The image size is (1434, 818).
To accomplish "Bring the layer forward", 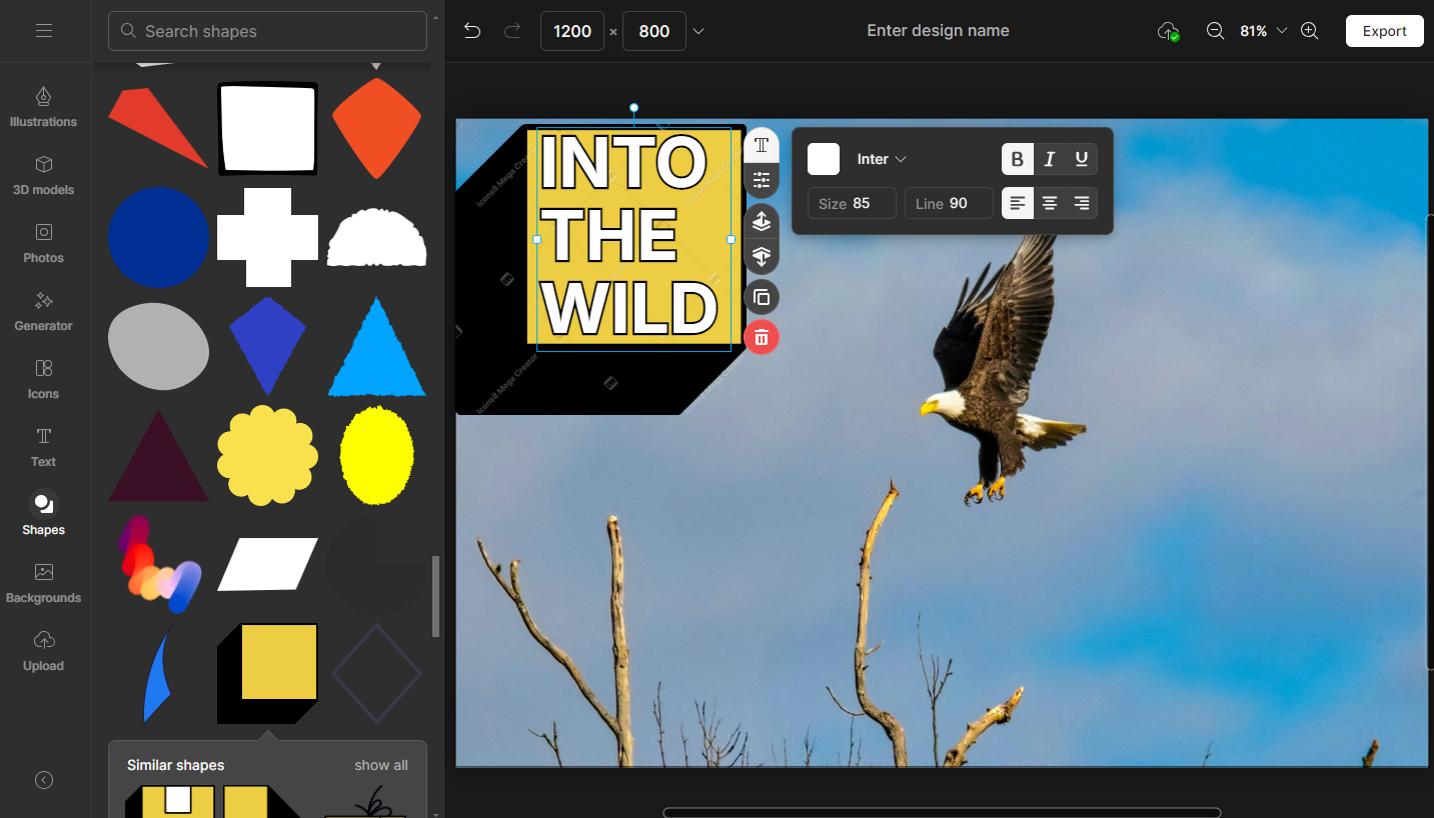I will [761, 221].
